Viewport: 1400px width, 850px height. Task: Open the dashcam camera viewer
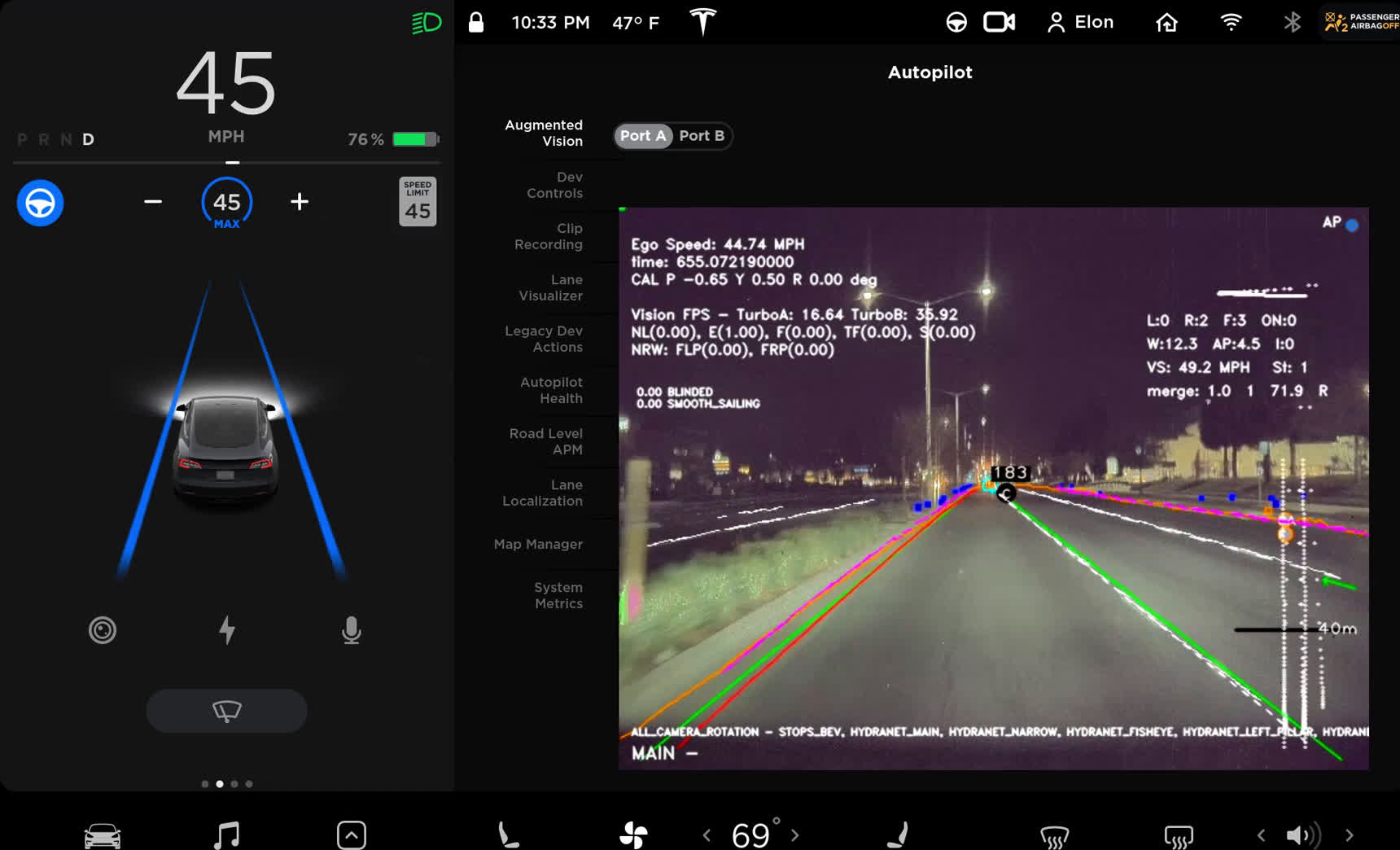click(x=999, y=22)
